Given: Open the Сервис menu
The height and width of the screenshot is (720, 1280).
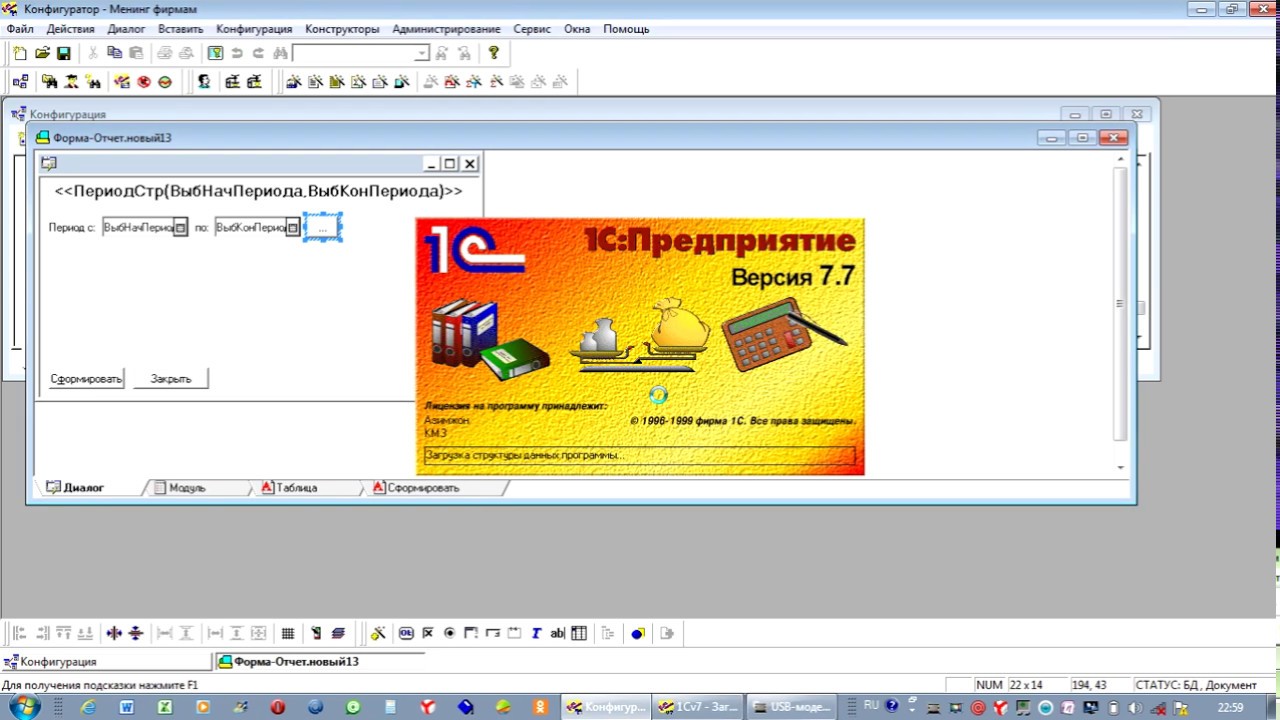Looking at the screenshot, I should 532,29.
